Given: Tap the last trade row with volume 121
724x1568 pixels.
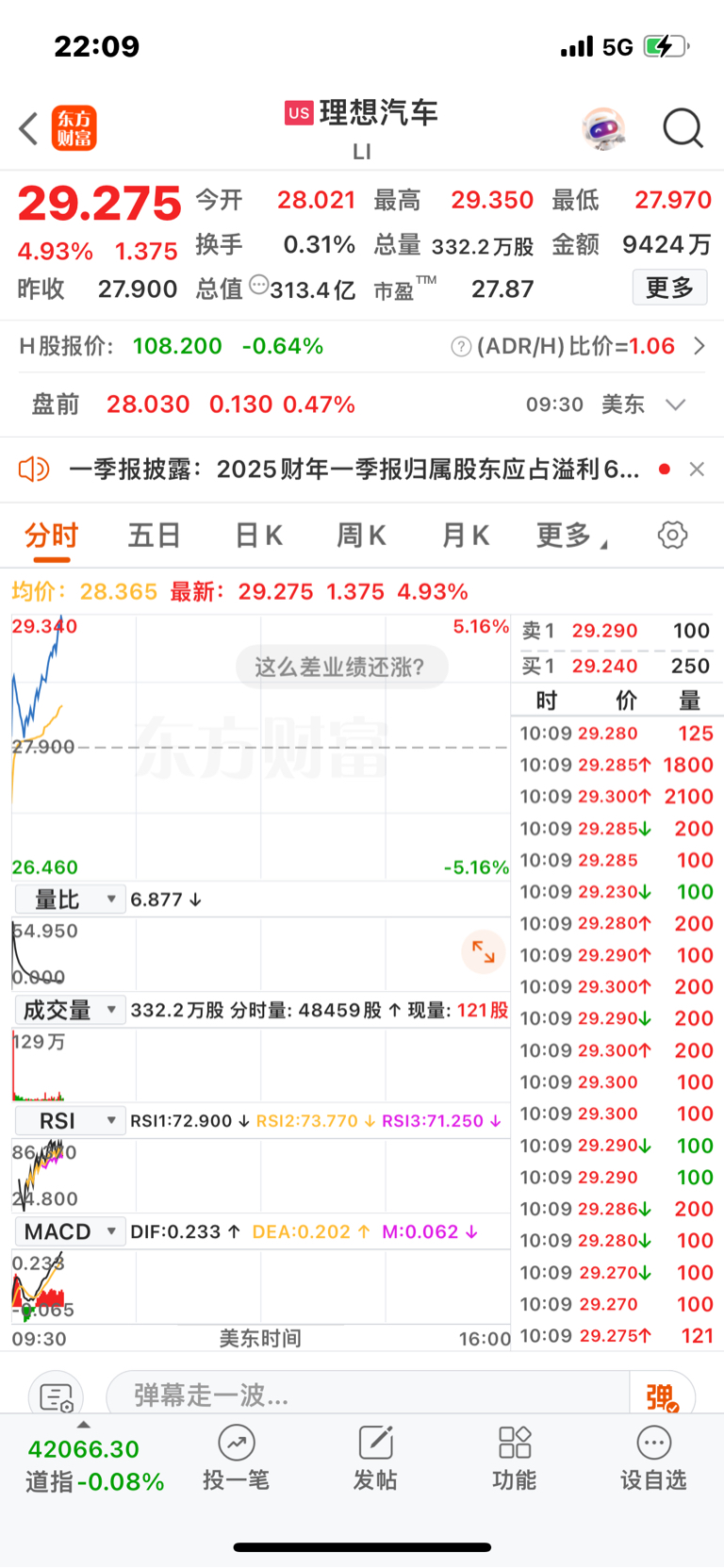Looking at the screenshot, I should [x=617, y=1335].
